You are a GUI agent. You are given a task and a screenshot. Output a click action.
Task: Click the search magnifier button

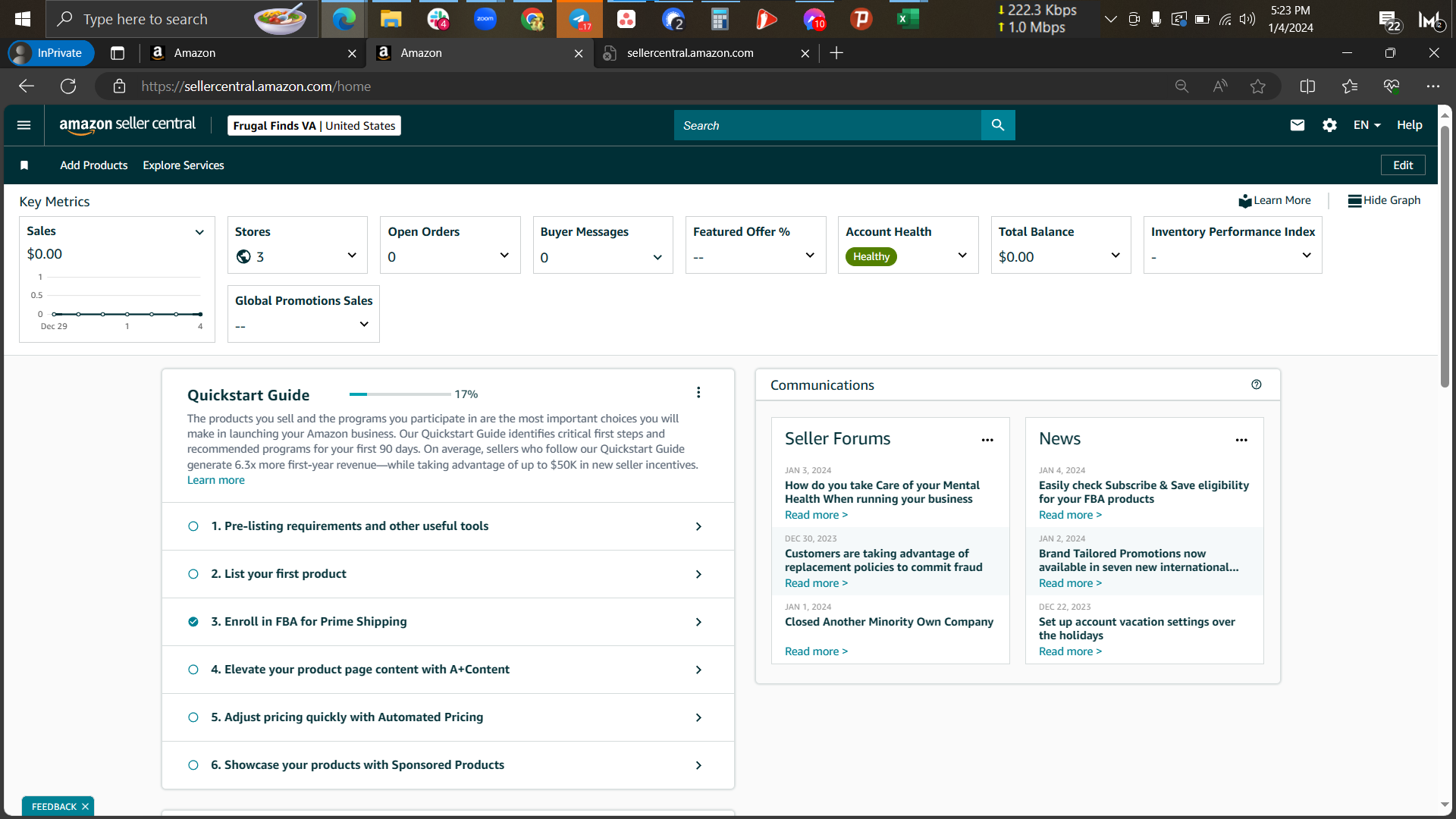pyautogui.click(x=998, y=125)
